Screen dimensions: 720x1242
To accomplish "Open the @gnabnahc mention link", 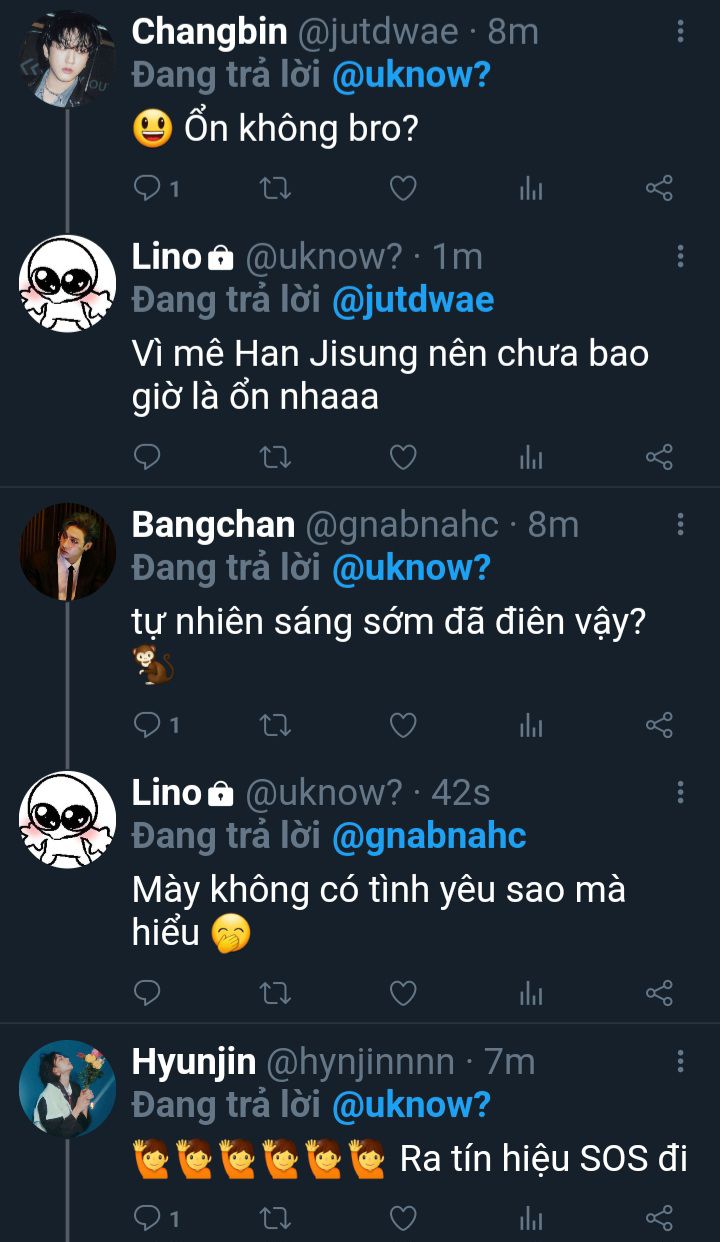I will (428, 836).
